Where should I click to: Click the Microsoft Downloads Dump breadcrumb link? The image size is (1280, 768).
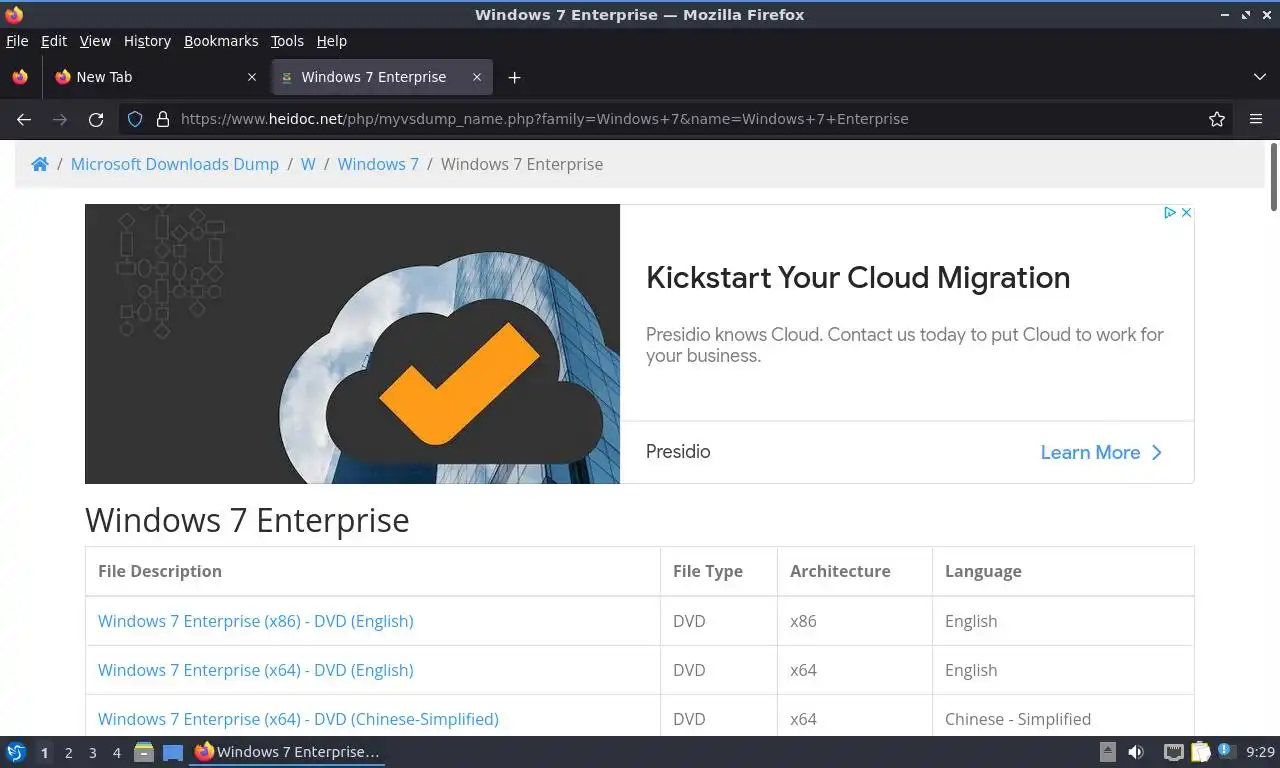[175, 164]
